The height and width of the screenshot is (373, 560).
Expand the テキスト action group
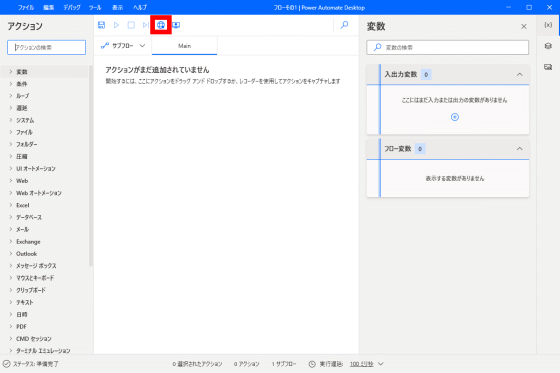11,302
